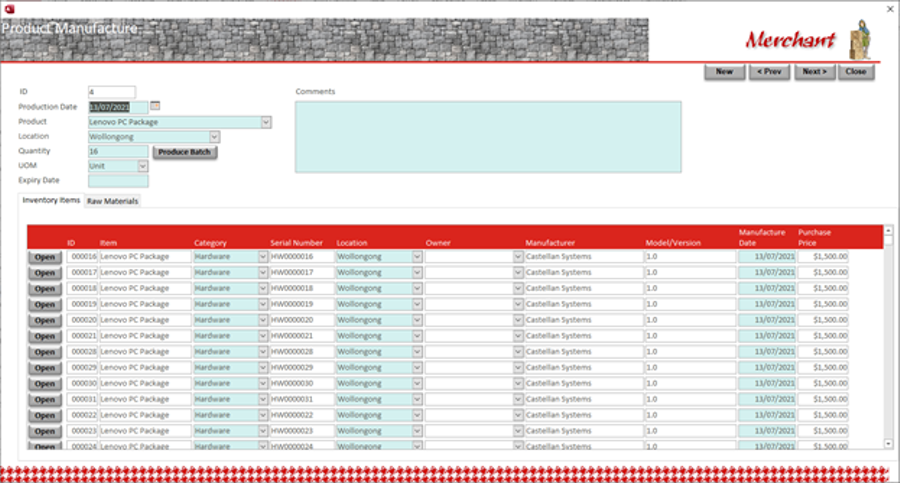Click the Serial Number column header
Screen dimensions: 900x483
(x=296, y=243)
